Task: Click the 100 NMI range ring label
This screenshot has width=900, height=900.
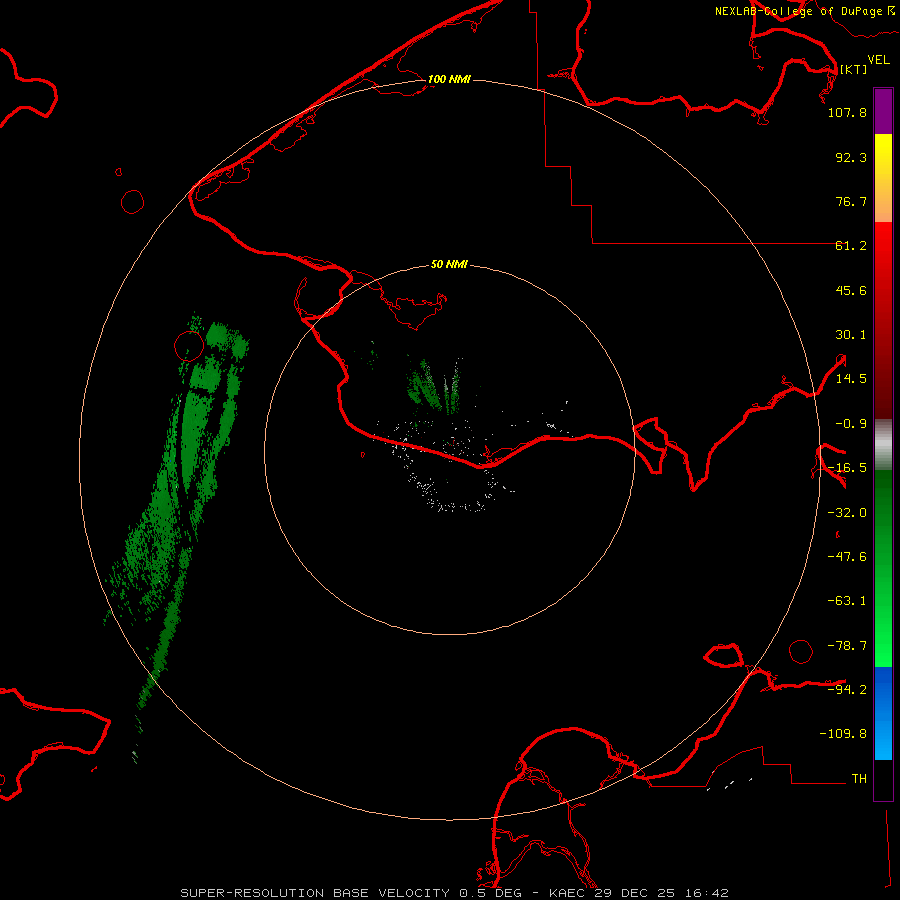Action: coord(449,79)
